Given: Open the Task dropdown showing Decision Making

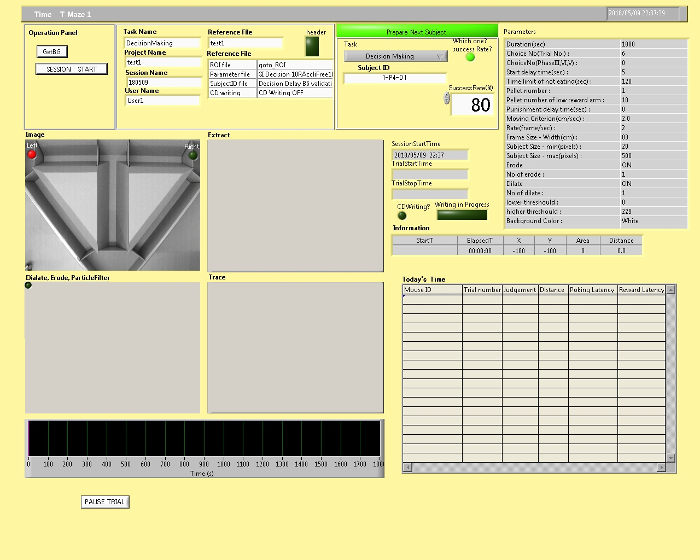Looking at the screenshot, I should (396, 57).
